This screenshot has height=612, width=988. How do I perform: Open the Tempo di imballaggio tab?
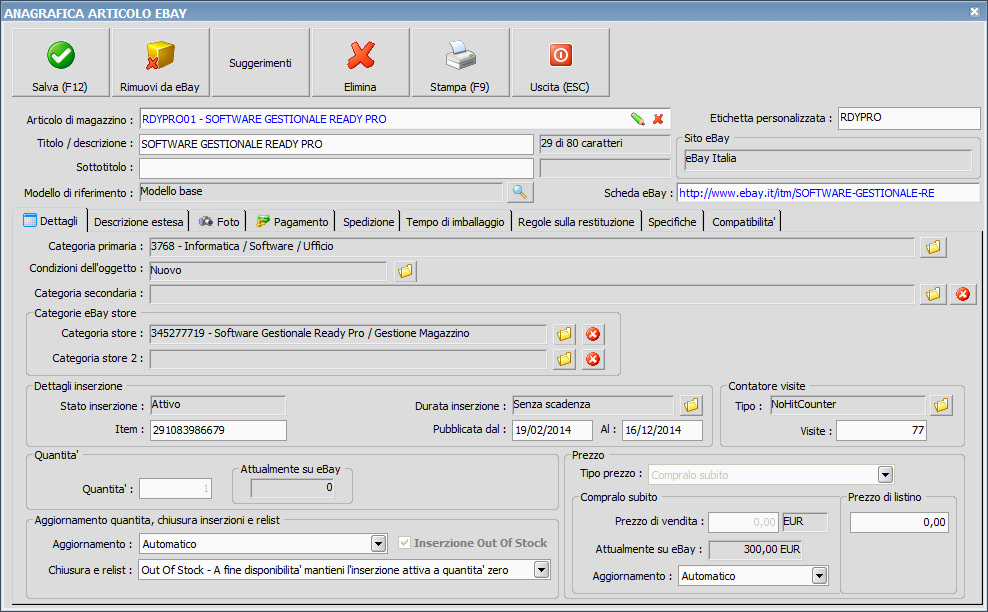click(455, 222)
